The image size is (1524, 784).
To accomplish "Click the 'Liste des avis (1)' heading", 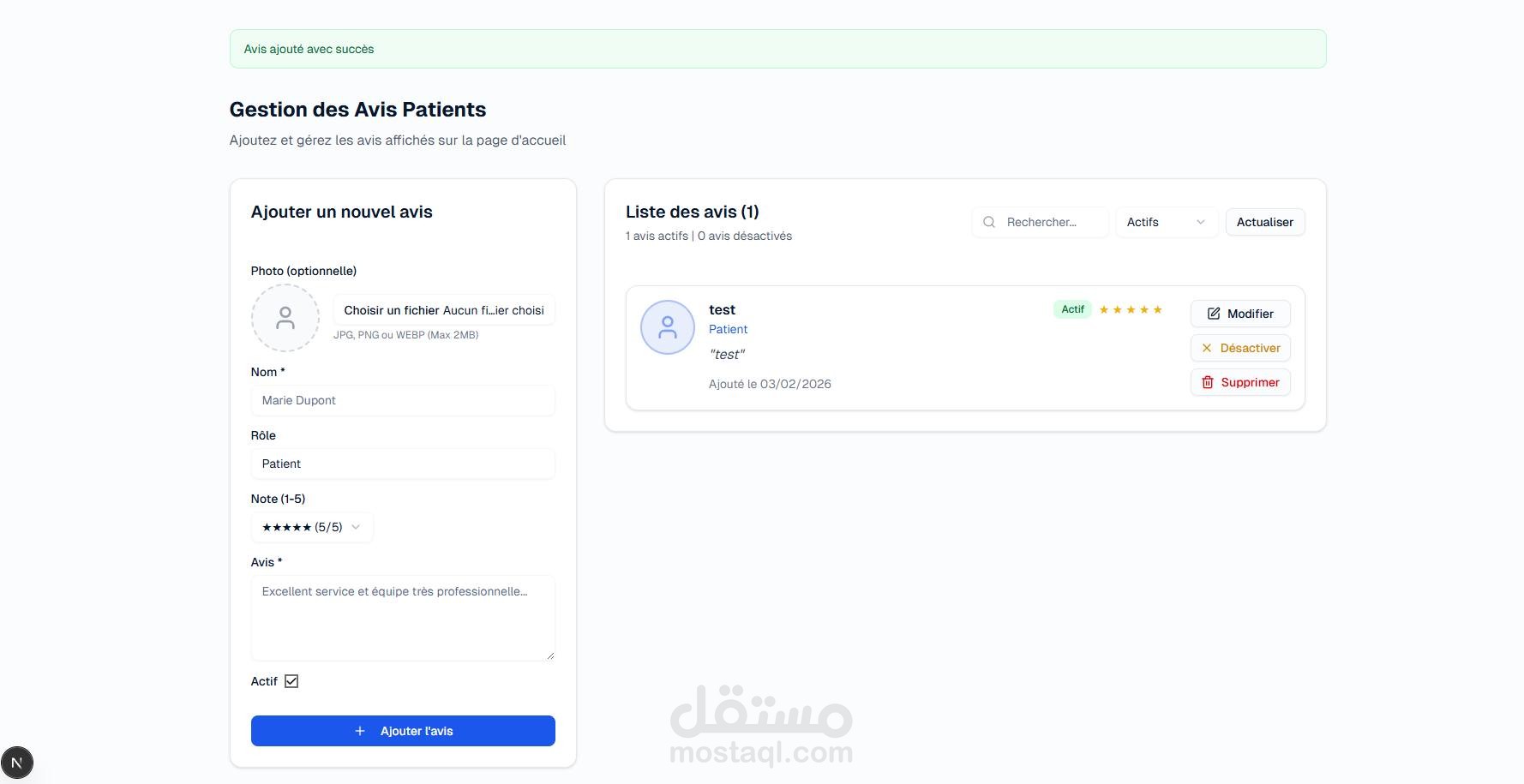I will (692, 212).
